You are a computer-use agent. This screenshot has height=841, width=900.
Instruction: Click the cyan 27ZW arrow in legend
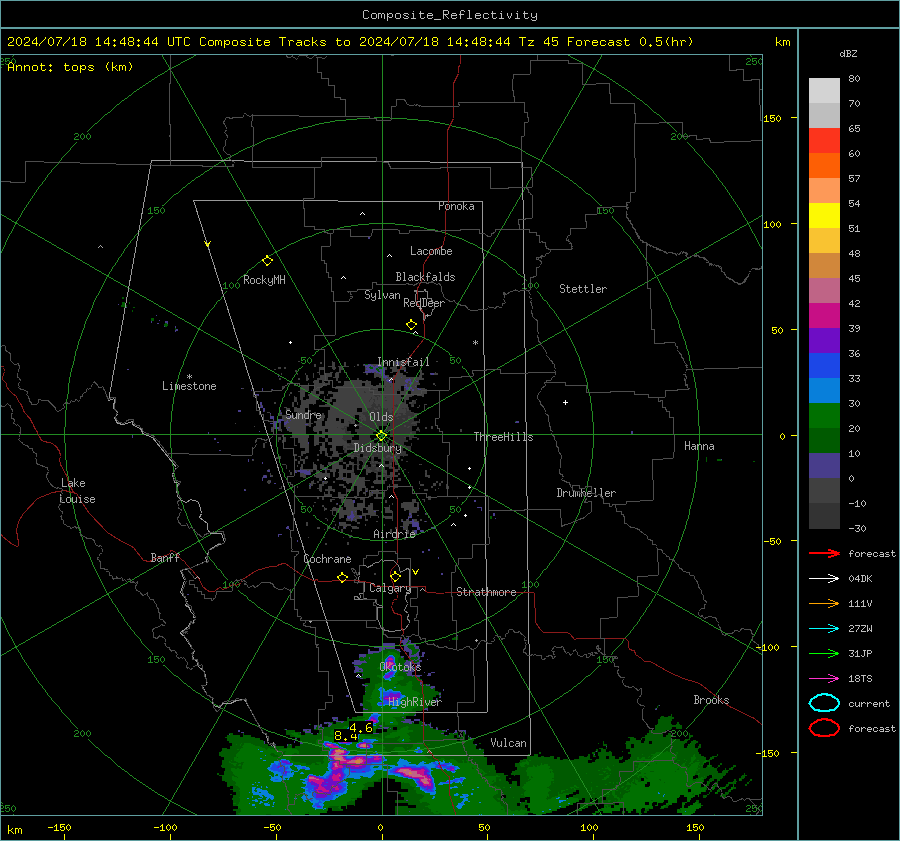click(824, 629)
